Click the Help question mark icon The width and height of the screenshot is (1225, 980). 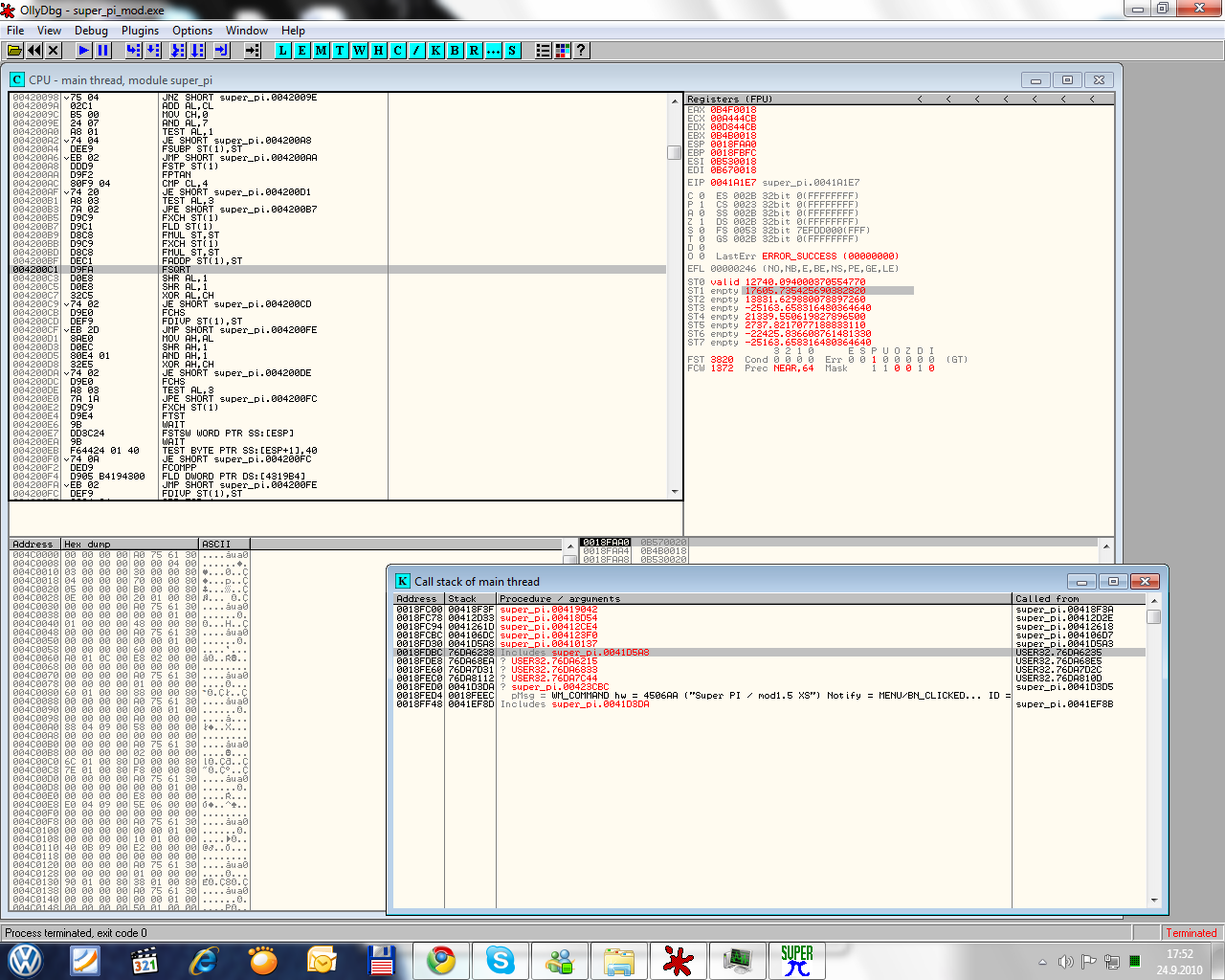point(581,51)
